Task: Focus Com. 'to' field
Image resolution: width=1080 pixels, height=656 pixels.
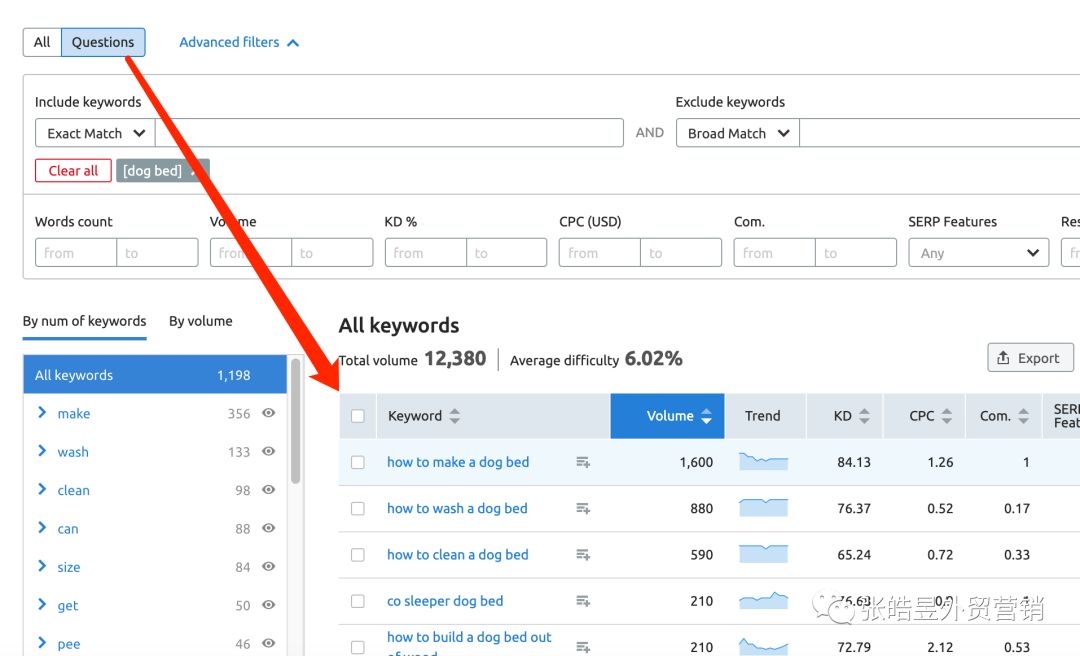Action: click(856, 253)
